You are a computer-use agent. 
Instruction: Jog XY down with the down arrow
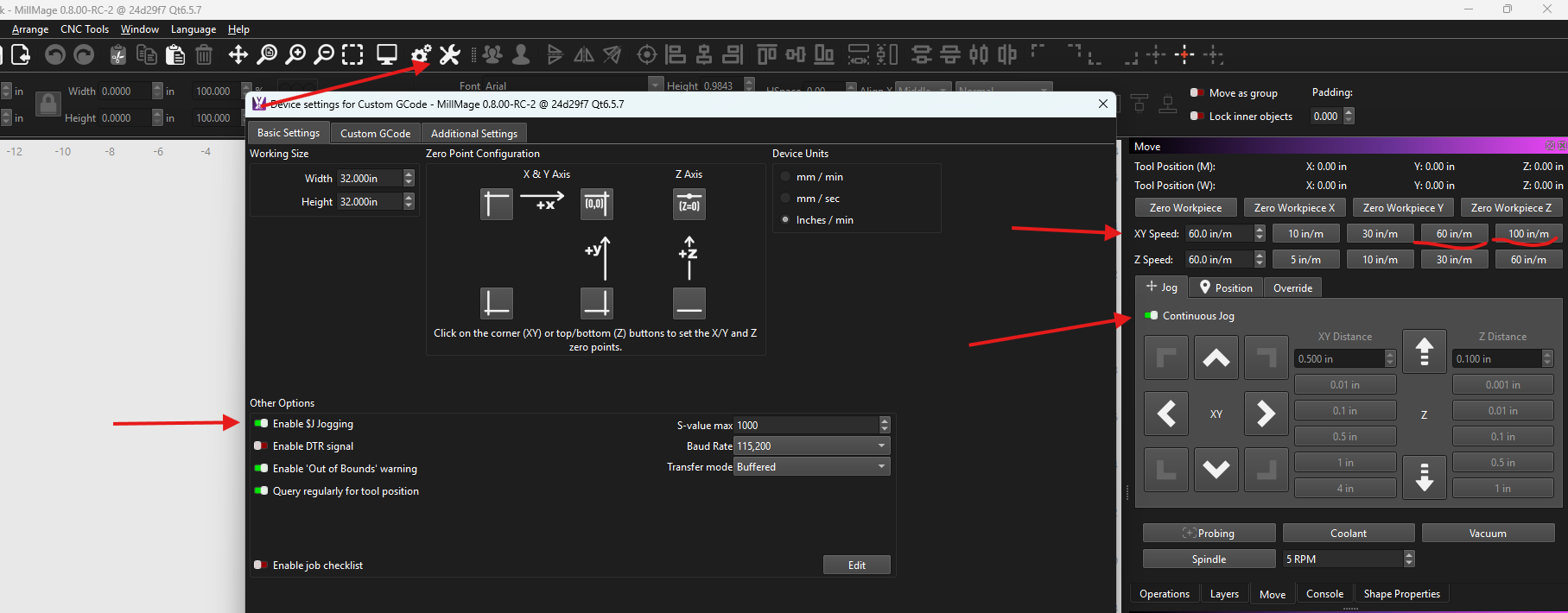[1216, 469]
